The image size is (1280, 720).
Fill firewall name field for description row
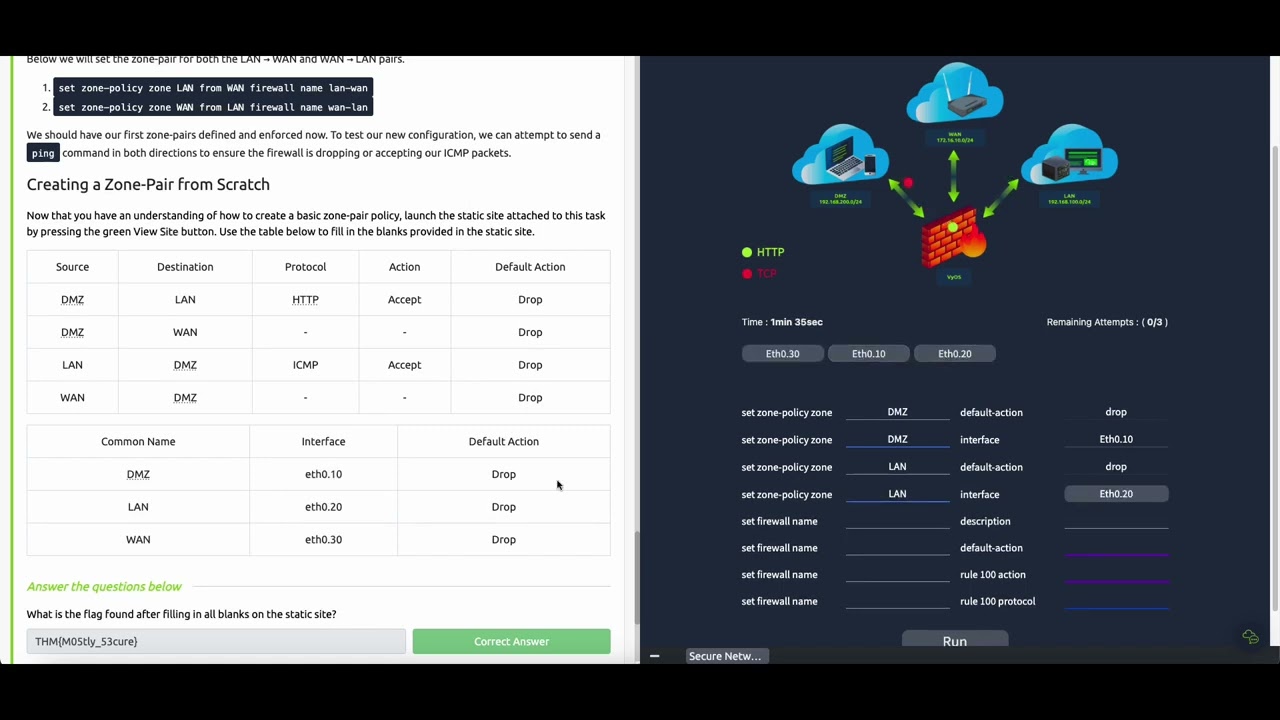tap(897, 520)
